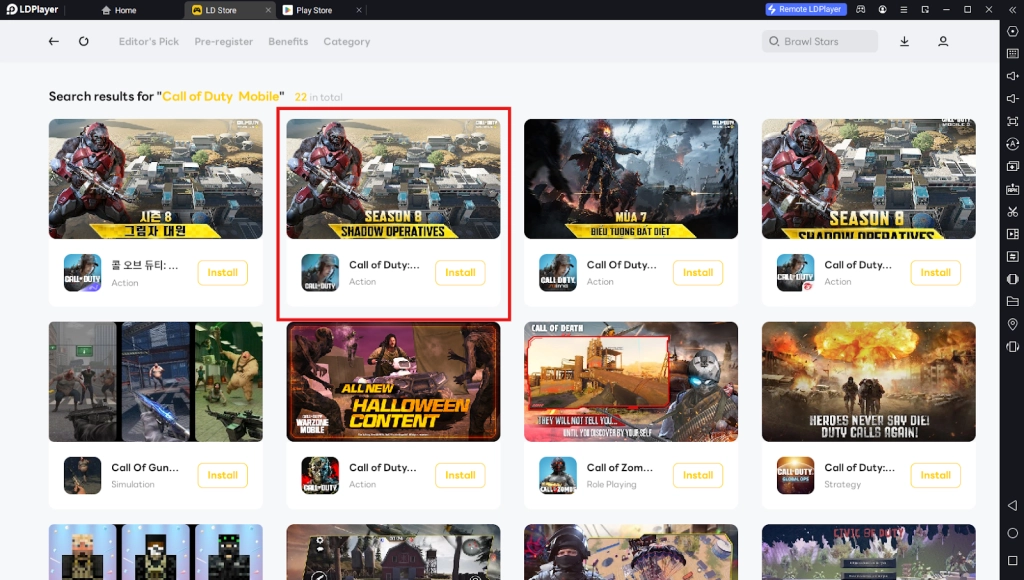
Task: Refresh the LD Store page
Action: coord(84,41)
